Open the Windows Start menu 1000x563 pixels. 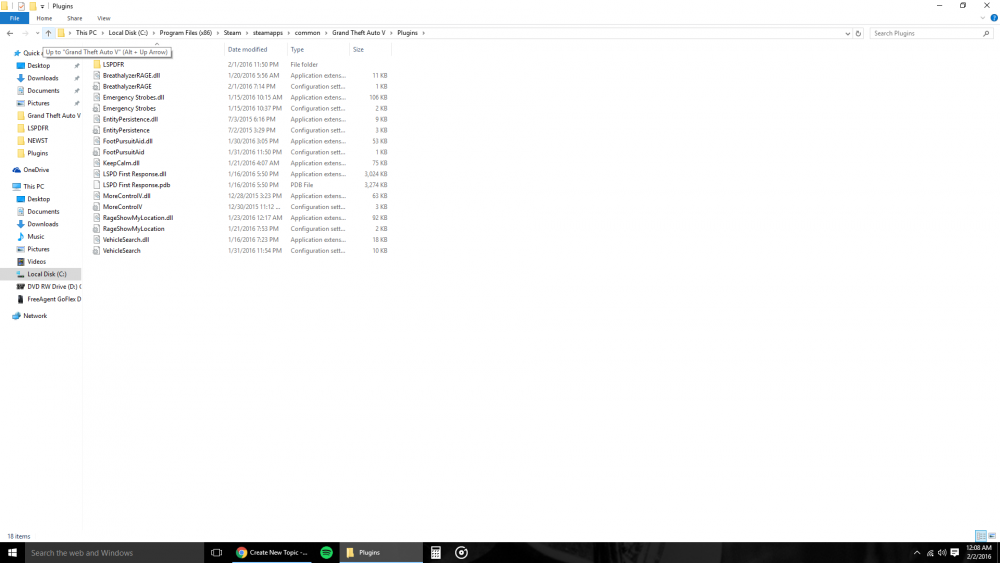pyautogui.click(x=12, y=553)
